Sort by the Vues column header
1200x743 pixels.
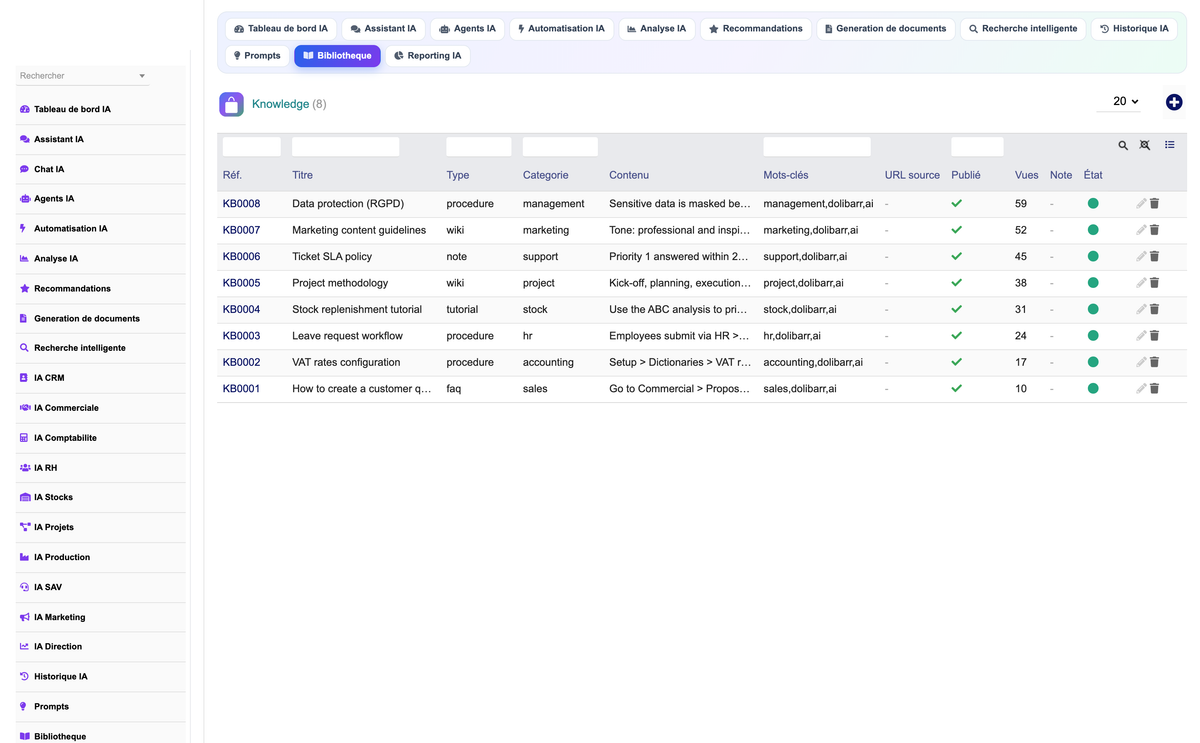pos(1026,175)
